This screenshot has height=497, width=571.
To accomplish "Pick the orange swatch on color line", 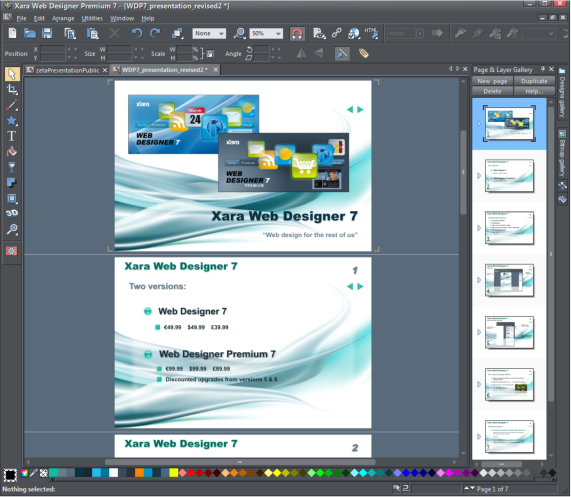I will pos(139,473).
